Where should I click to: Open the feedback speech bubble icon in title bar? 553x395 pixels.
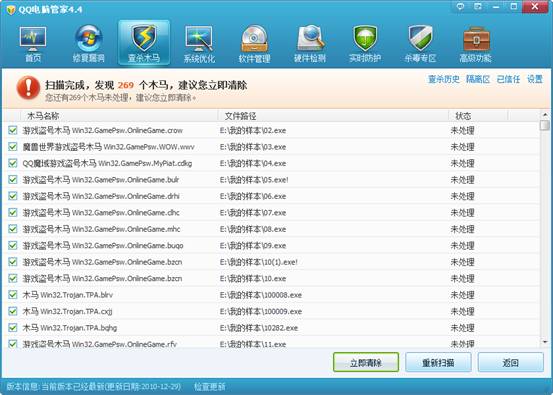coord(460,6)
